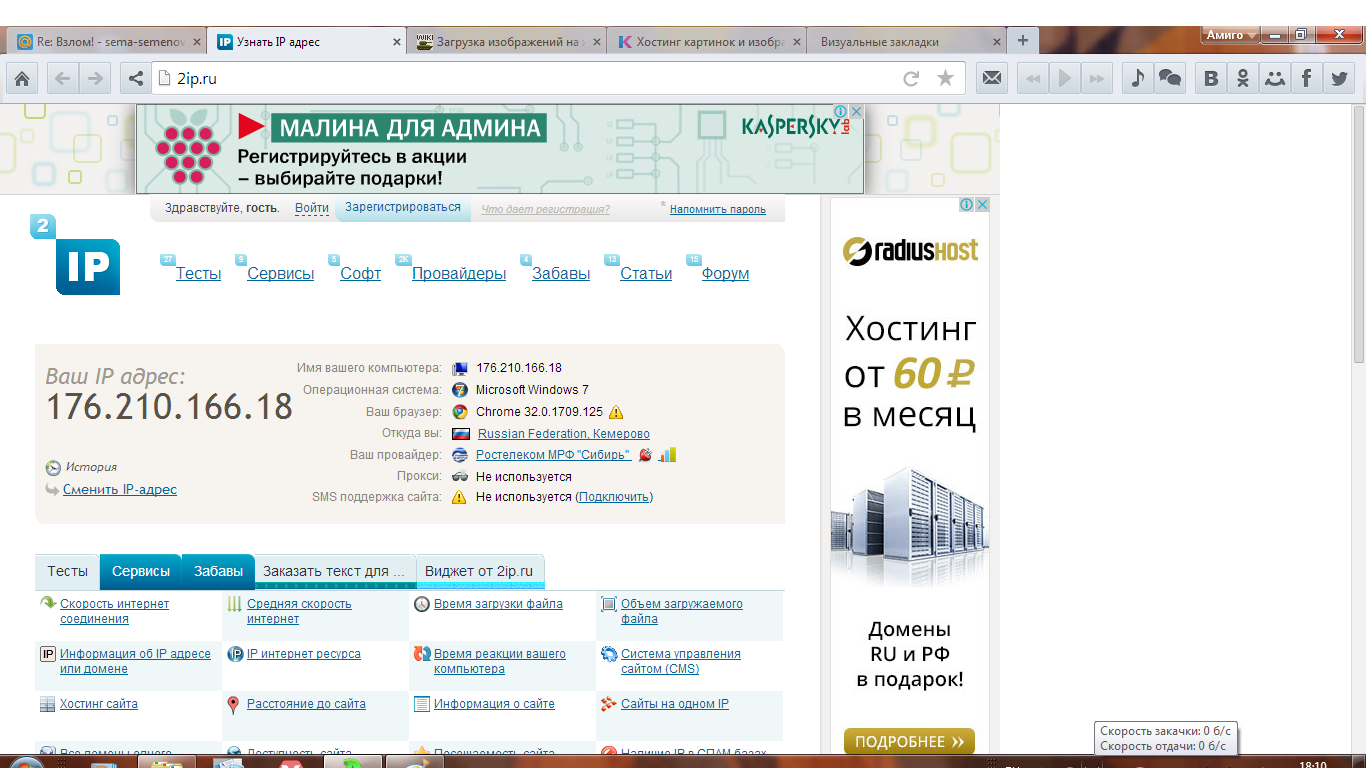Close the 'Узнать IP адрес' tab

[396, 42]
